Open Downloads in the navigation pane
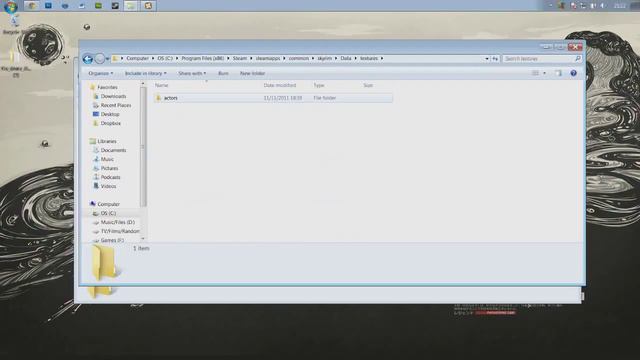The image size is (640, 360). (x=113, y=96)
